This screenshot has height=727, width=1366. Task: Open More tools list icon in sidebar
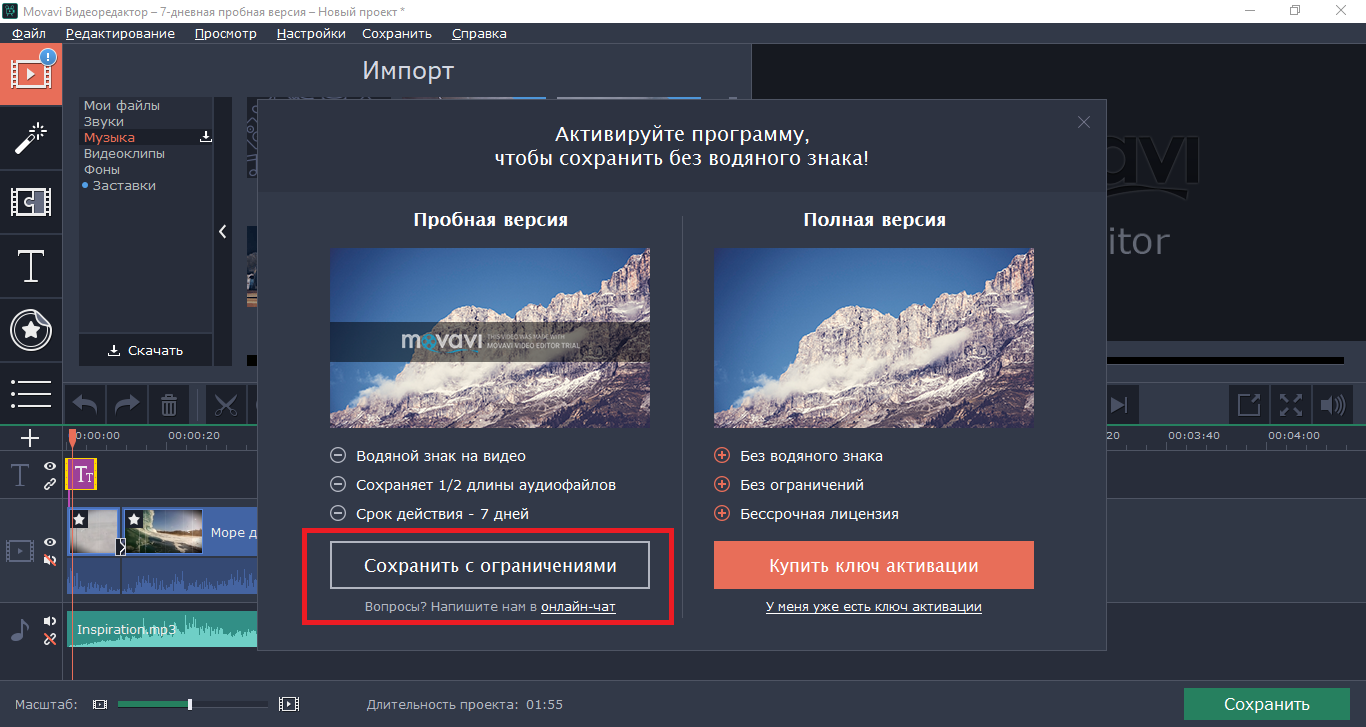tap(31, 393)
